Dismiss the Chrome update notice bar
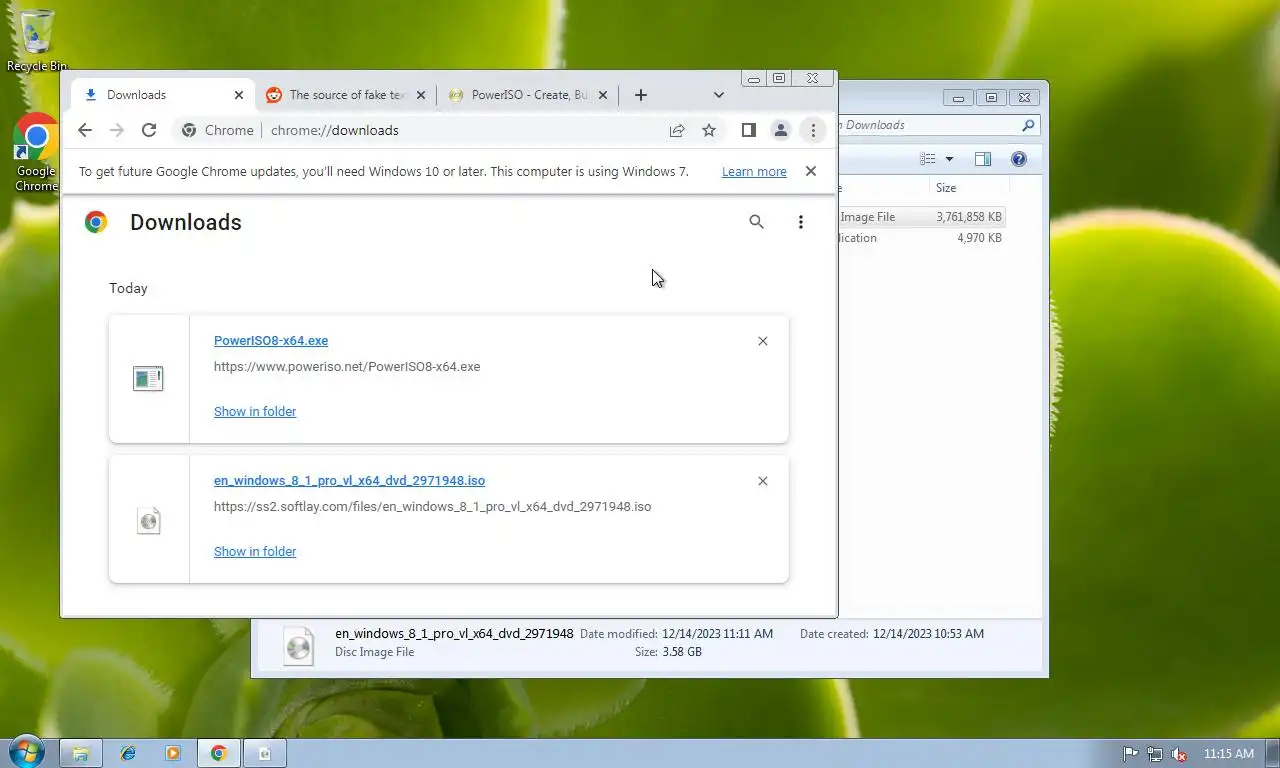This screenshot has height=768, width=1280. click(811, 171)
